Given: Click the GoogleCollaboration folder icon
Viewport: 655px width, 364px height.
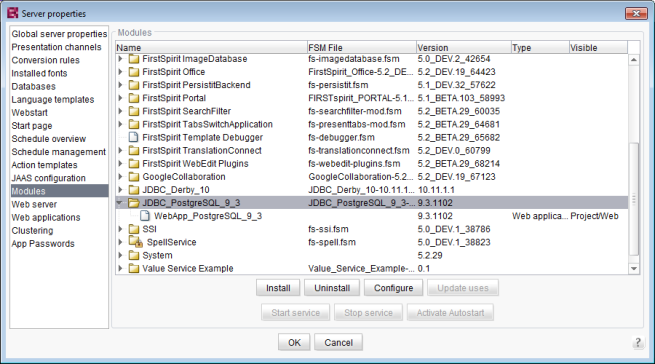Looking at the screenshot, I should click(134, 177).
